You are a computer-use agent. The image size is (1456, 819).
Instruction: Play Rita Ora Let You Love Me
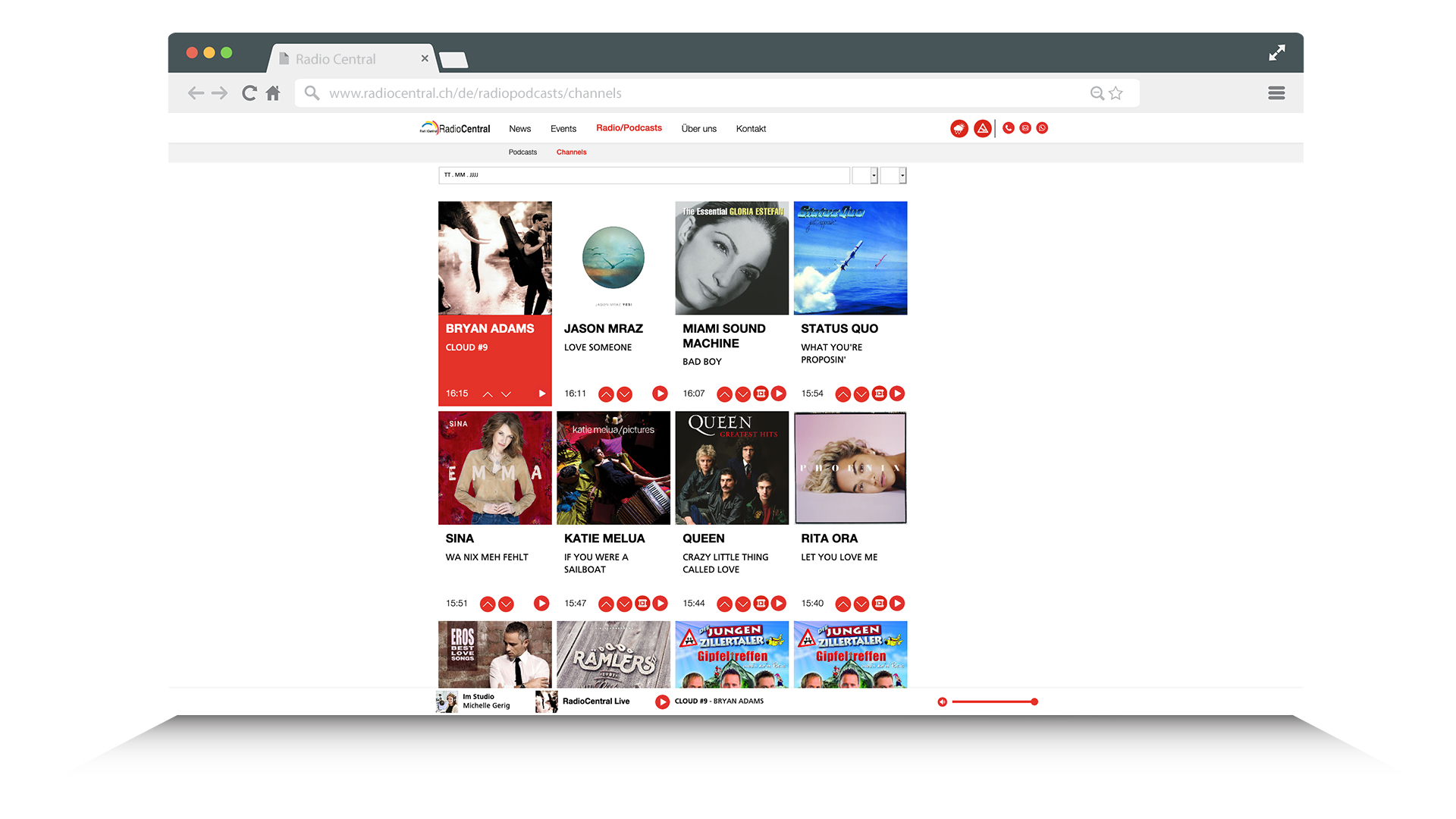click(897, 604)
